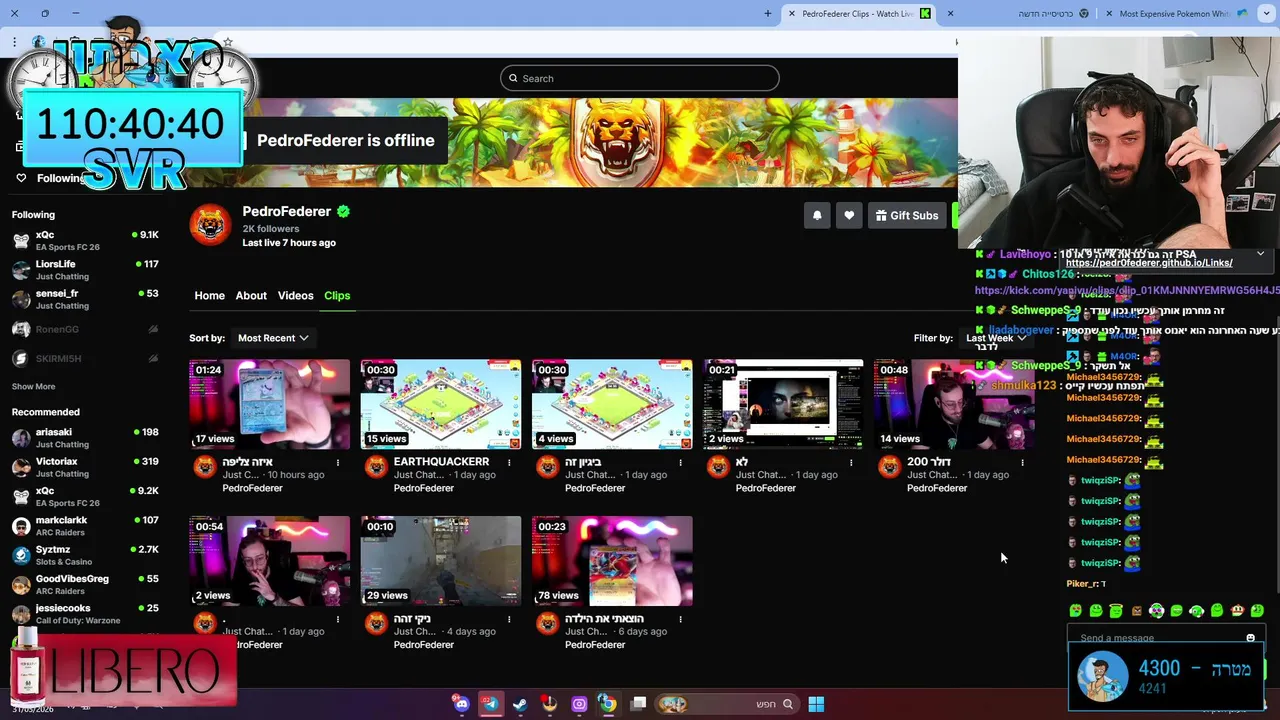Click channel avatar under EARTHQUACKERR clip
The width and height of the screenshot is (1280, 720).
pos(376,467)
